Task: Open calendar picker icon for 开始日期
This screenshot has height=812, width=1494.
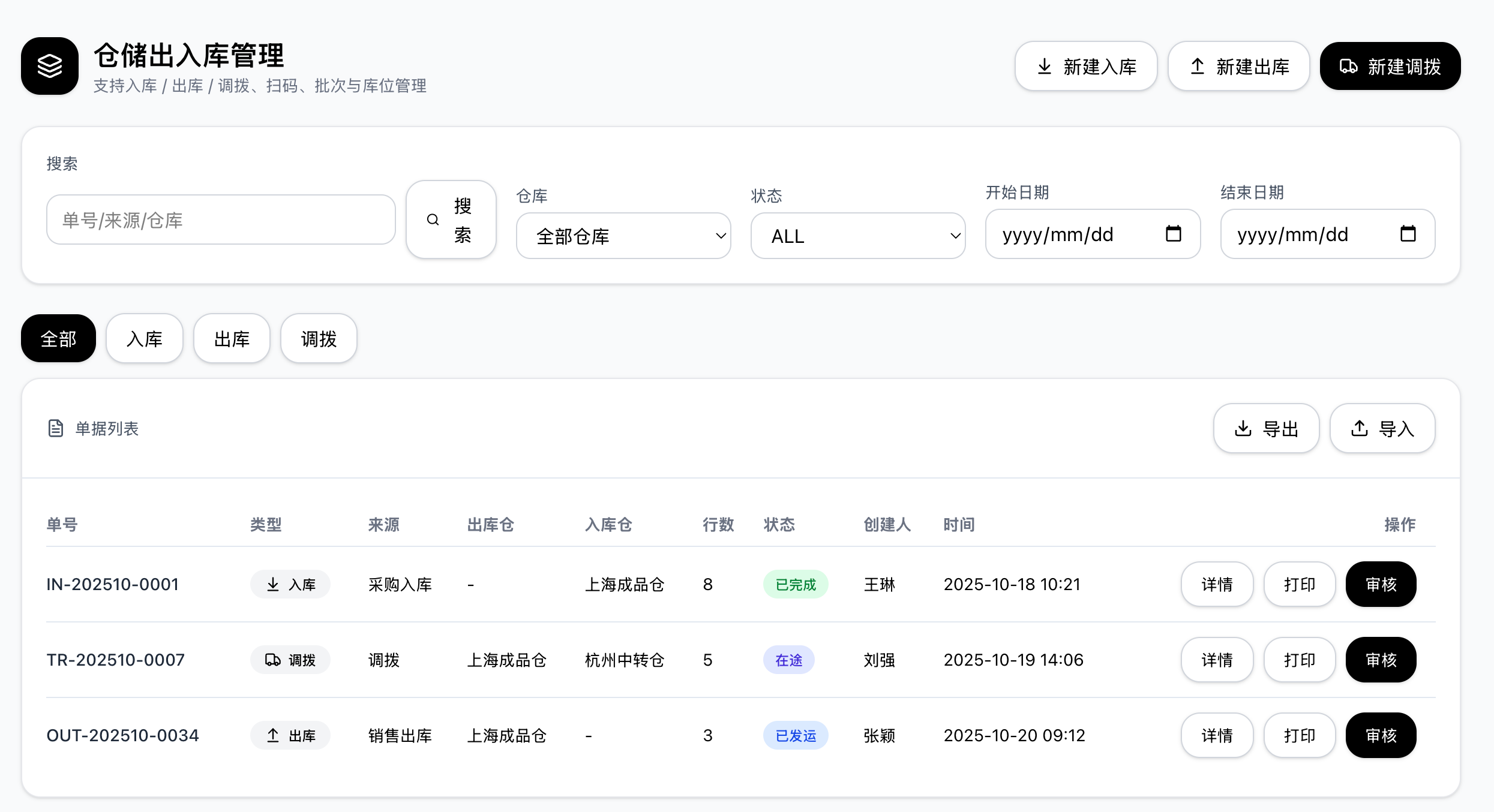Action: click(x=1173, y=234)
